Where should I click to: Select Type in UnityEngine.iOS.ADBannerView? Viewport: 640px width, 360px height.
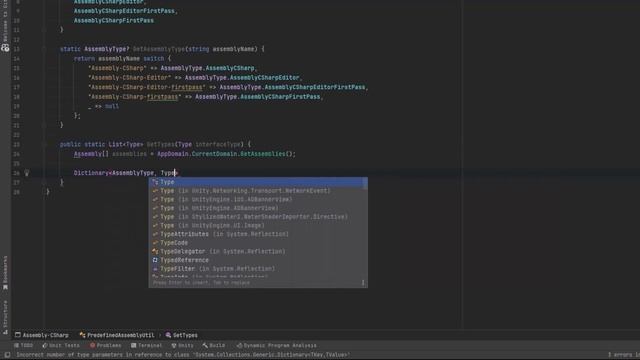click(x=257, y=199)
